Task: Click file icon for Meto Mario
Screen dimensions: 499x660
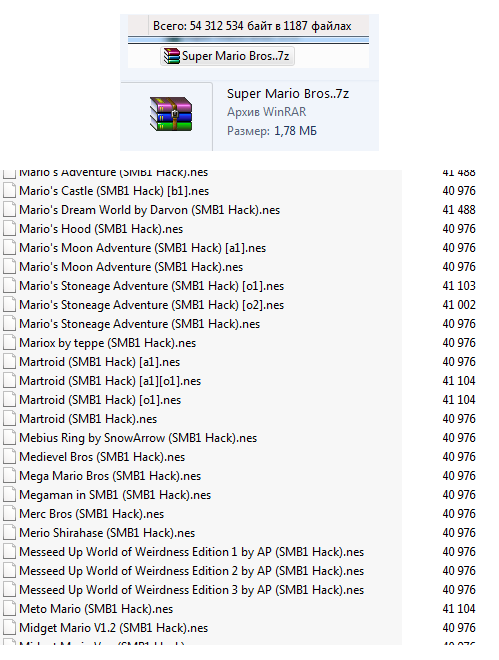Action: (9, 609)
